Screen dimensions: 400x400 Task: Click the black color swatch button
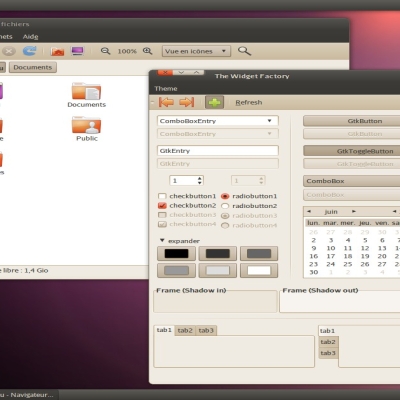pos(176,254)
